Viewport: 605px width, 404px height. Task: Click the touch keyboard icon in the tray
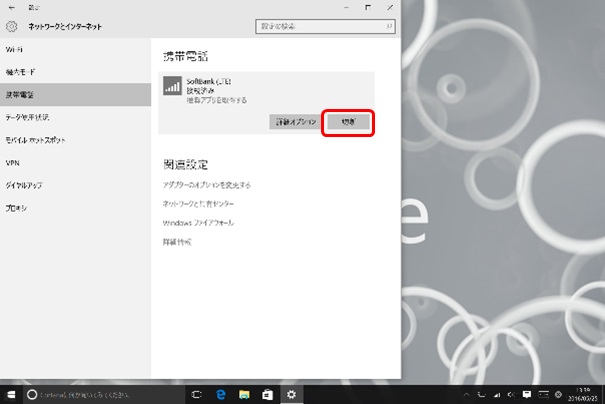coord(543,394)
